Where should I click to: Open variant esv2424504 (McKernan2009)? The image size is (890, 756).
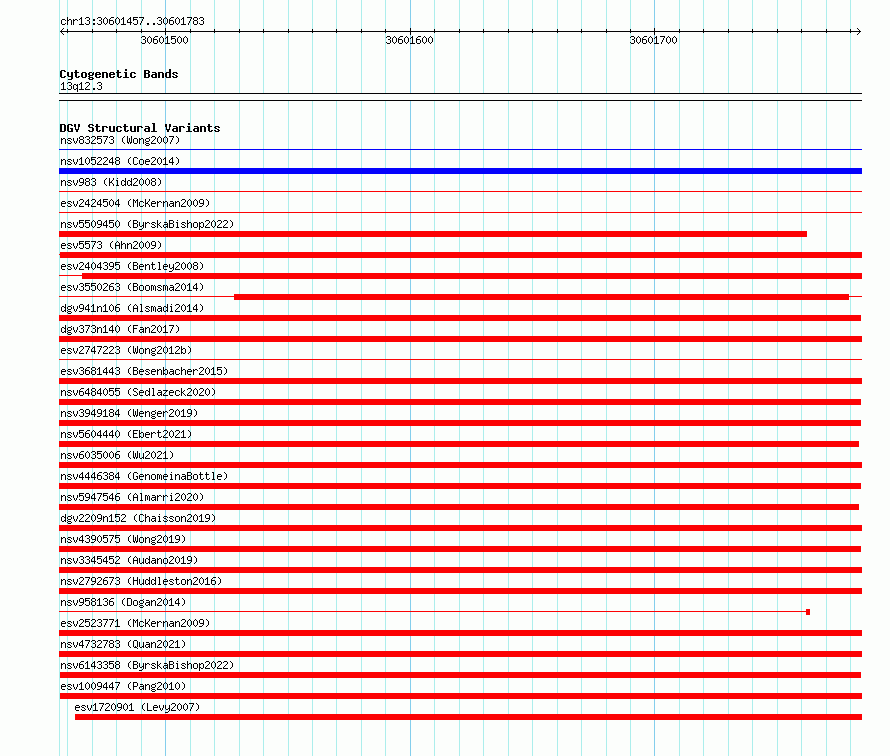click(x=135, y=203)
